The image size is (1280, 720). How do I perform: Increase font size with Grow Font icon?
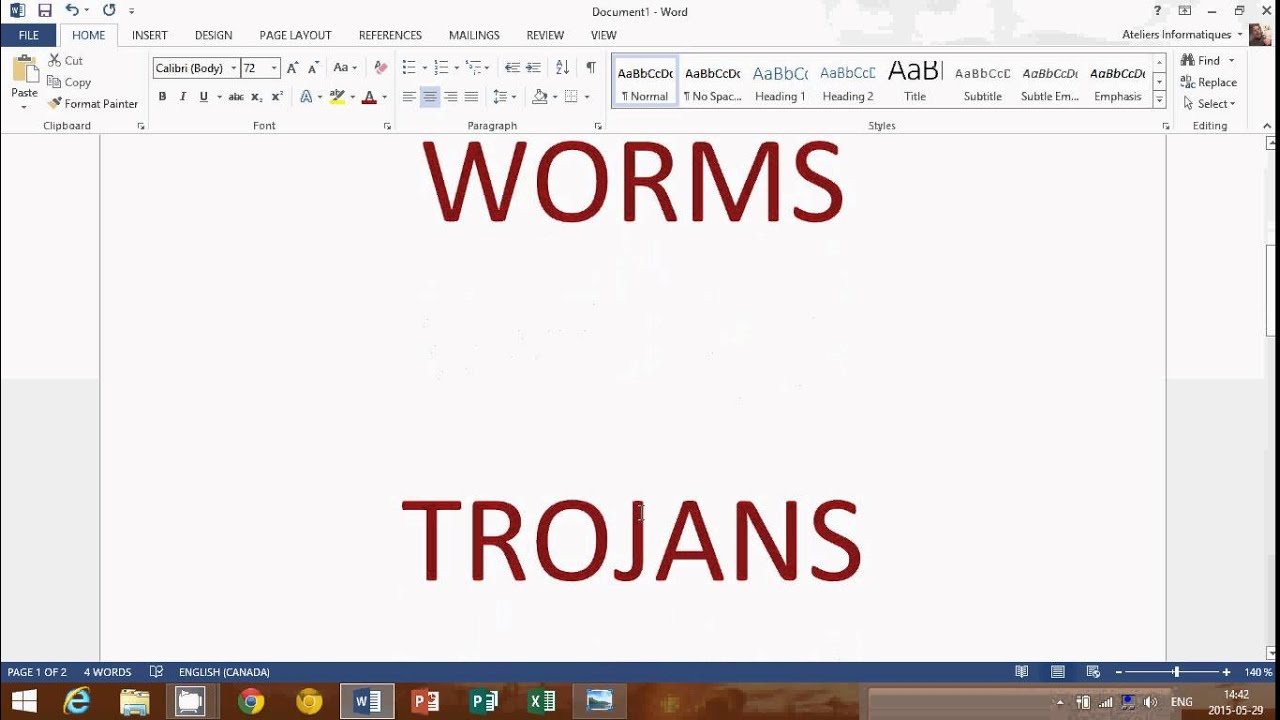tap(292, 68)
